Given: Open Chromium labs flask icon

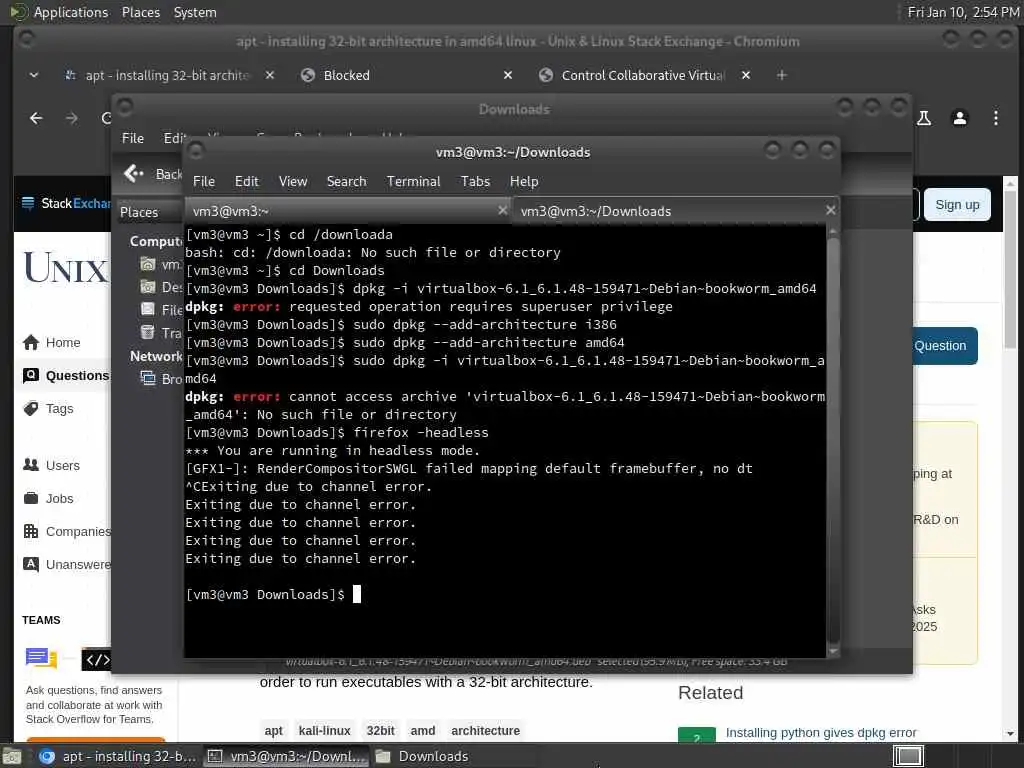Looking at the screenshot, I should tap(923, 118).
